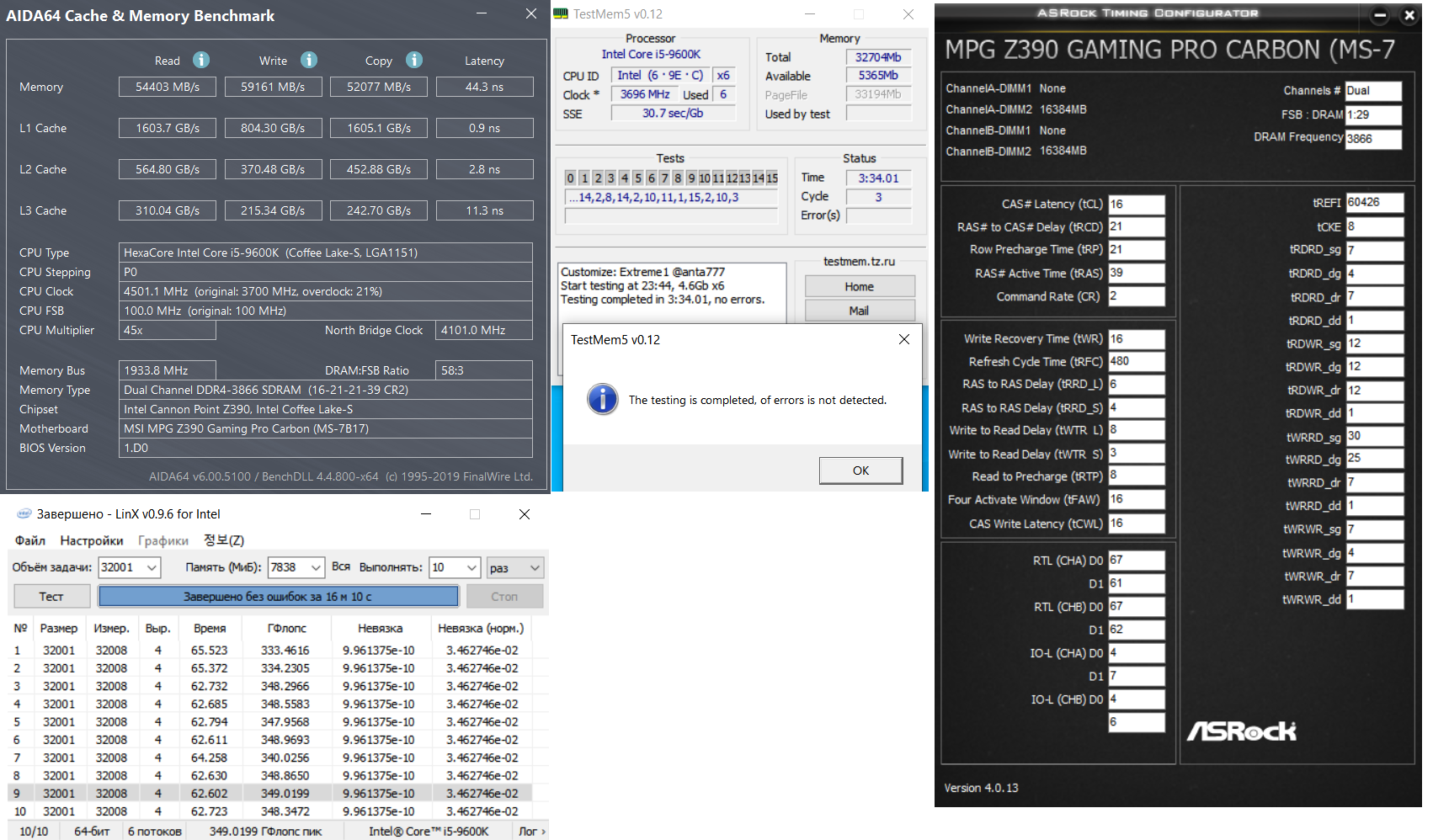Image resolution: width=1449 pixels, height=840 pixels.
Task: Click '6 потоков' in LinX status bar
Action: pyautogui.click(x=155, y=831)
